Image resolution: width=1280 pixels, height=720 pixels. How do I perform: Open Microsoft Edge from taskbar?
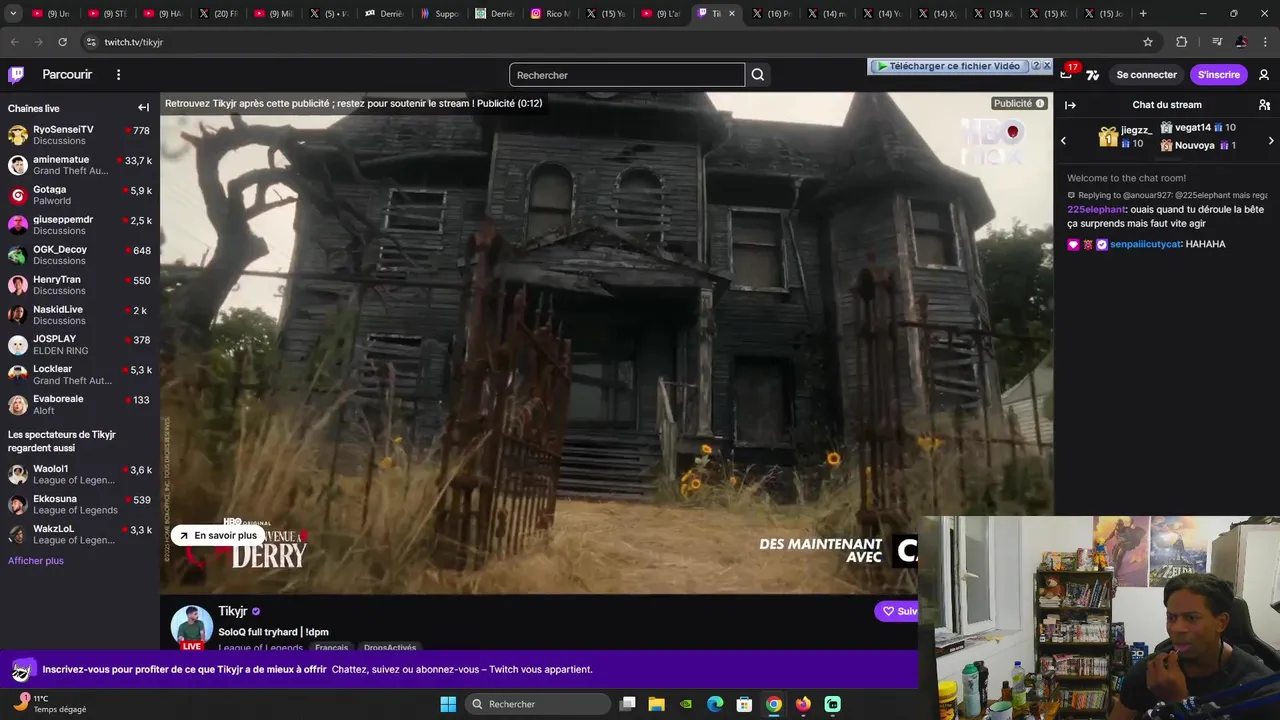(715, 704)
